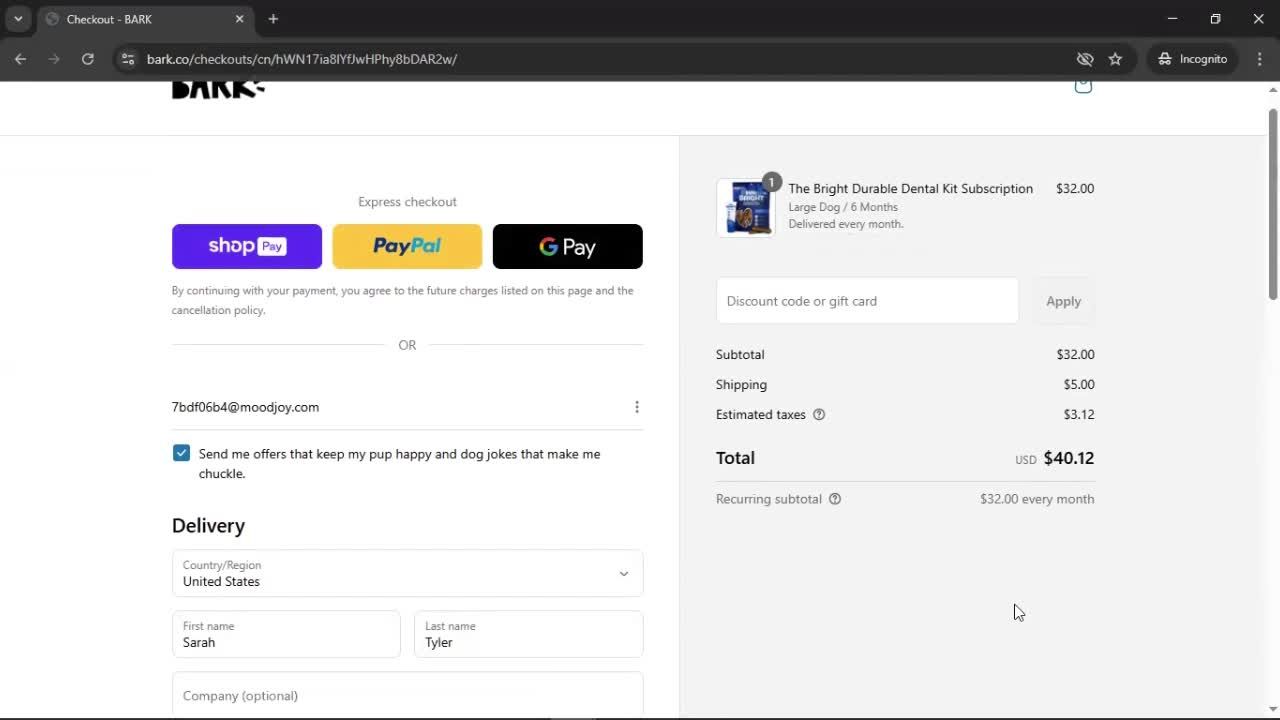Screen dimensions: 1280x720
Task: Bookmark this page with star icon
Action: coord(1115,59)
